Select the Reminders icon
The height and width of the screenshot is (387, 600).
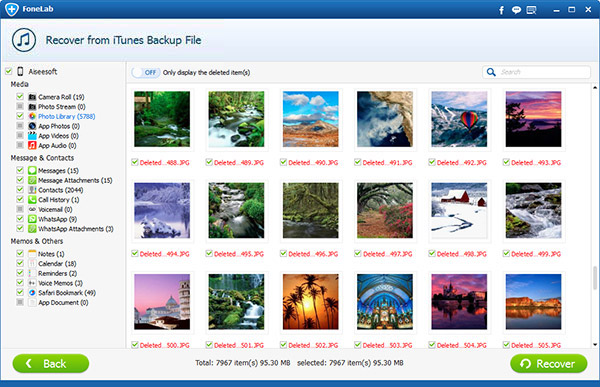(x=32, y=273)
